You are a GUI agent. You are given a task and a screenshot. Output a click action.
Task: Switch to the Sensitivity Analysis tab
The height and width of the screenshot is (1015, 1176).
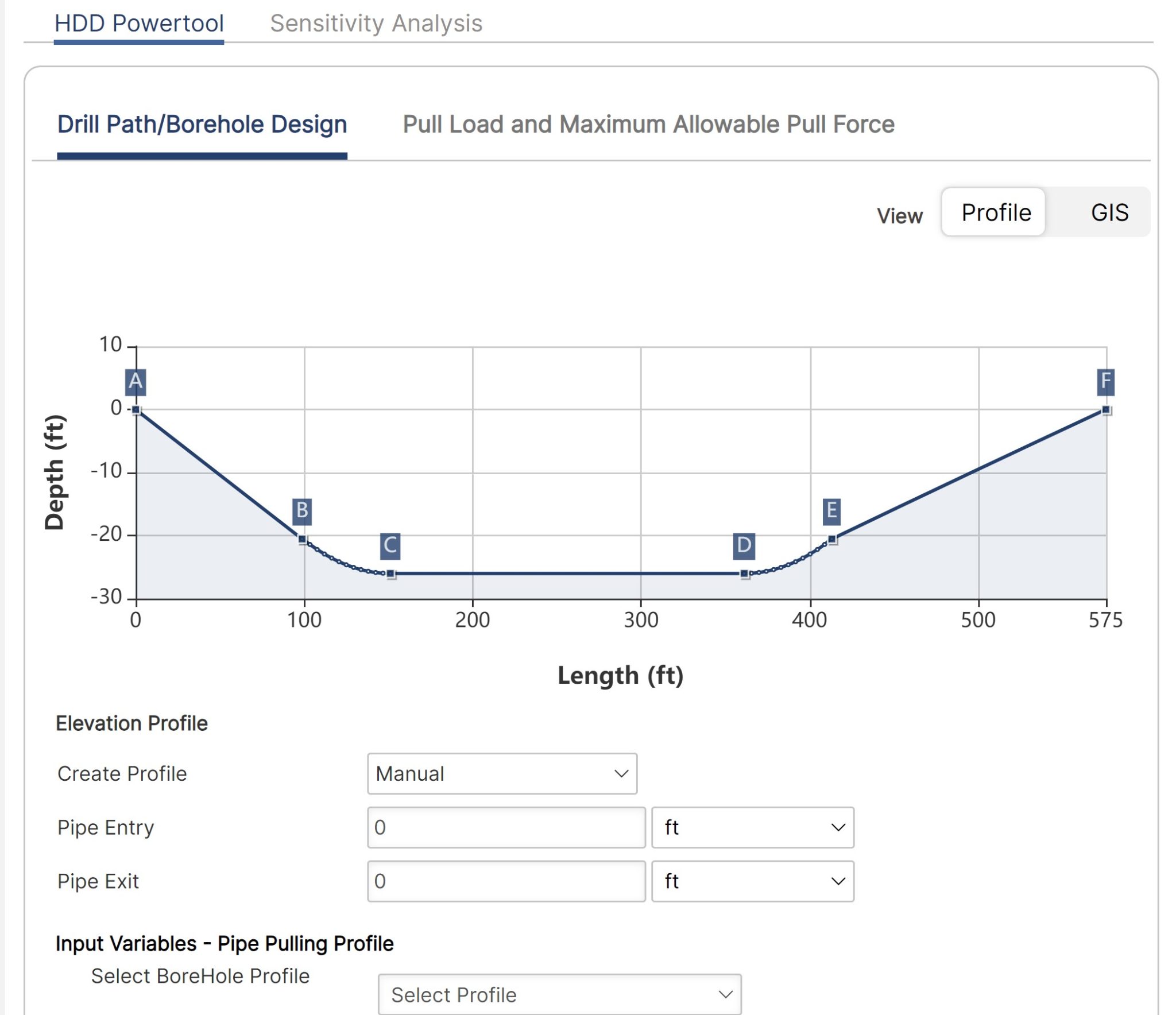tap(376, 23)
